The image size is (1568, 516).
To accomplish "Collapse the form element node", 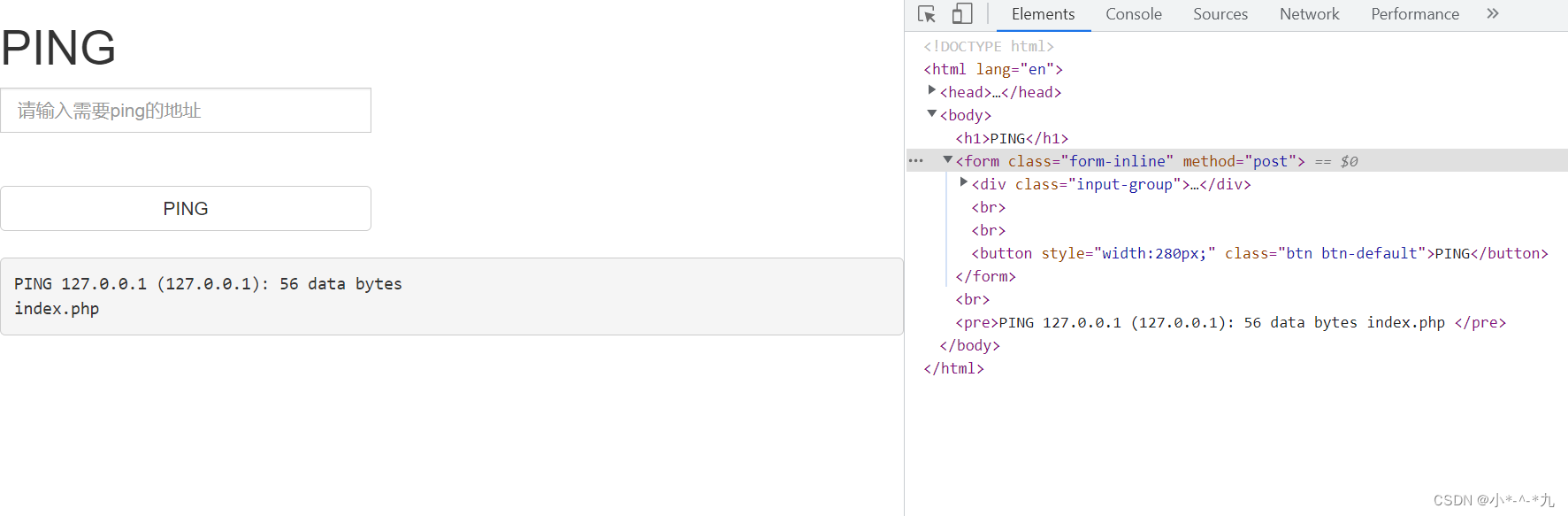I will [947, 159].
